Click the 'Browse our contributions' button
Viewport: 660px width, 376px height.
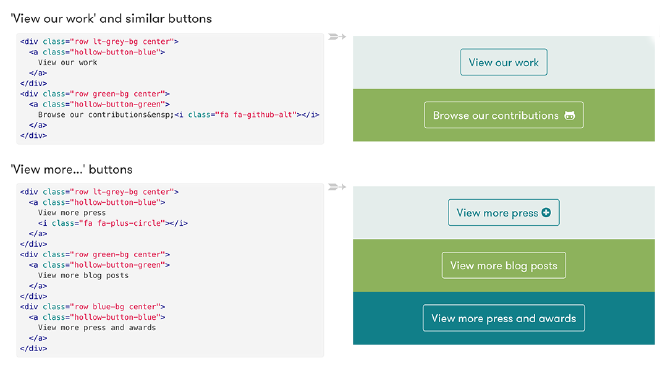point(503,115)
